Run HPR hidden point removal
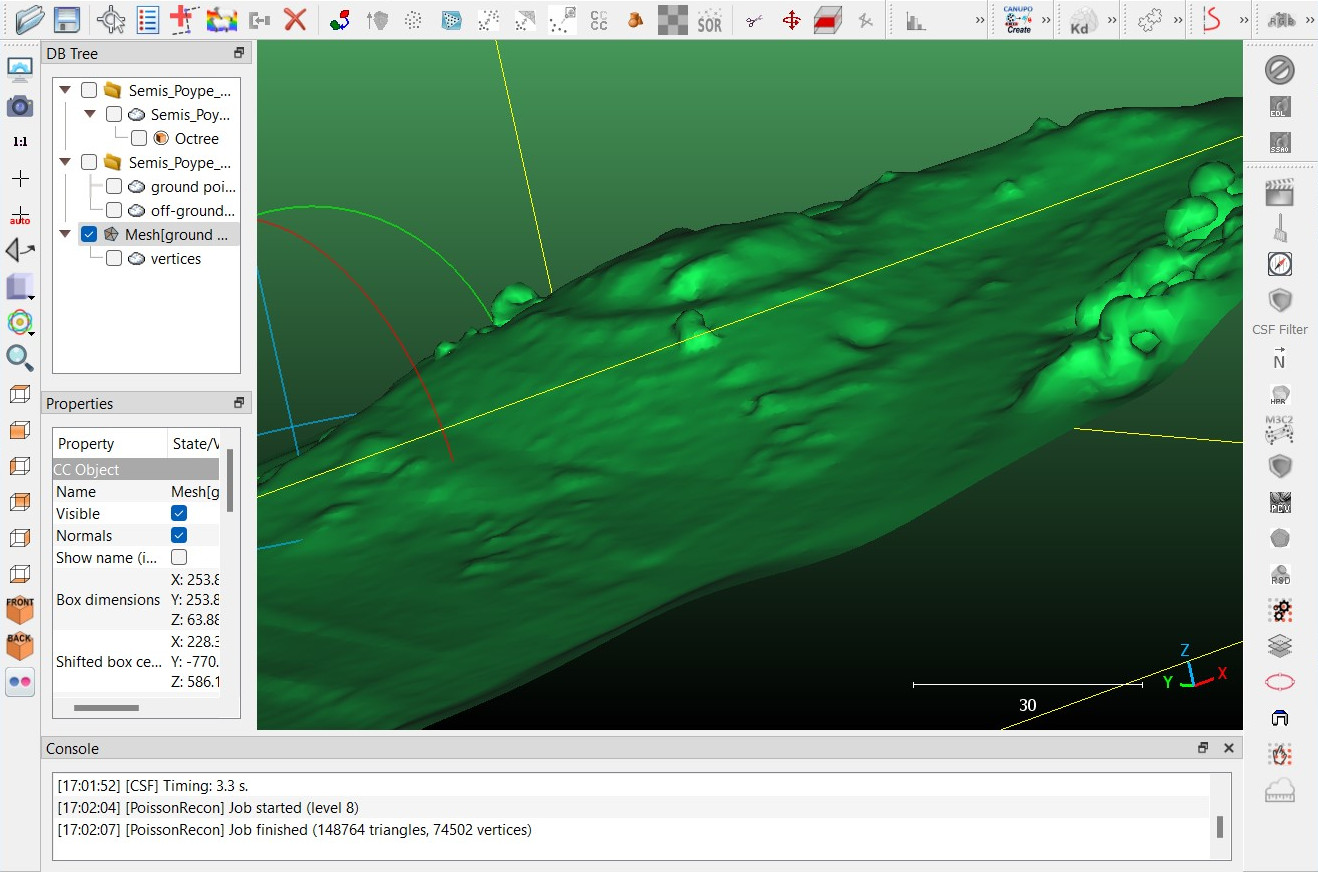1318x872 pixels. pos(1280,393)
